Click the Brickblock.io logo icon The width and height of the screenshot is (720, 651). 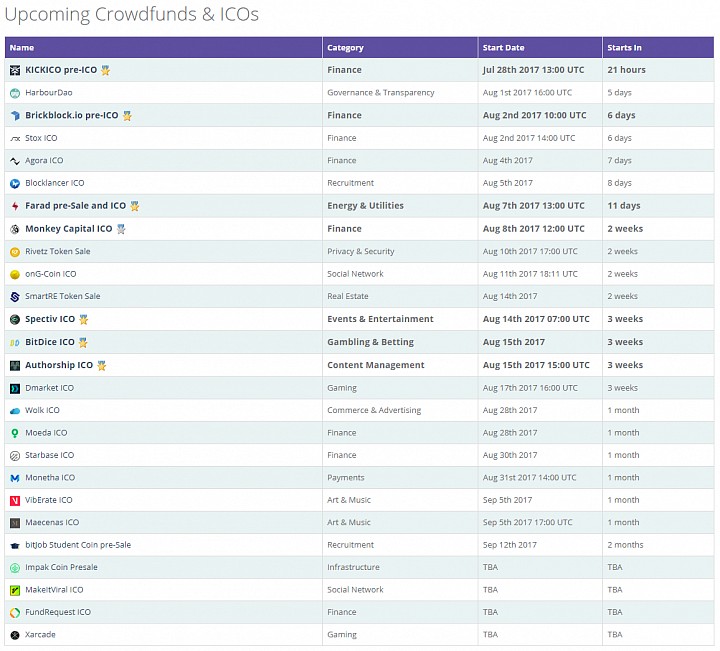click(x=15, y=116)
